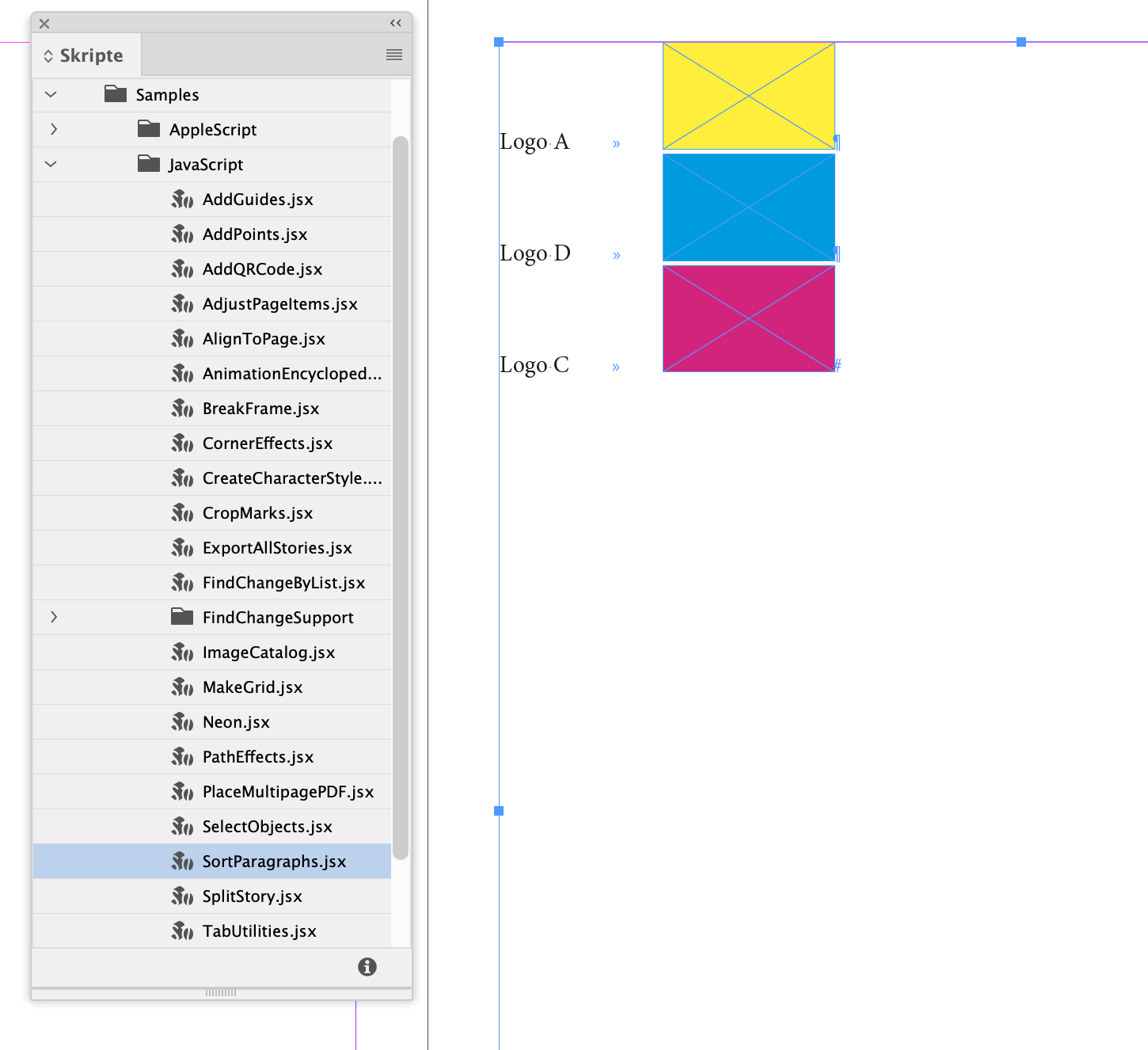1148x1050 pixels.
Task: Click the info button at the panel bottom
Action: (367, 967)
